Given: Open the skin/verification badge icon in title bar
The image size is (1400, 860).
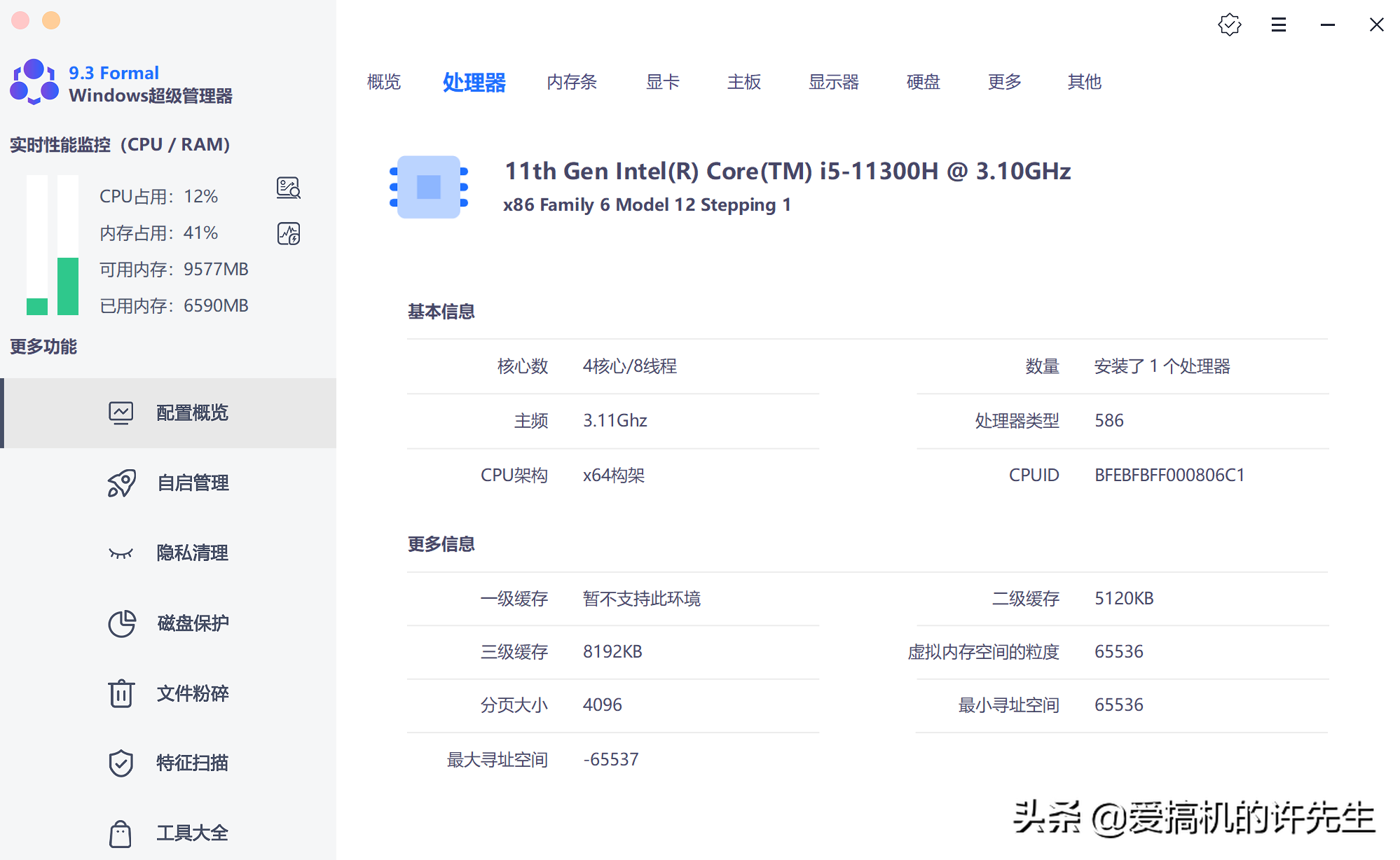Looking at the screenshot, I should coord(1229,25).
